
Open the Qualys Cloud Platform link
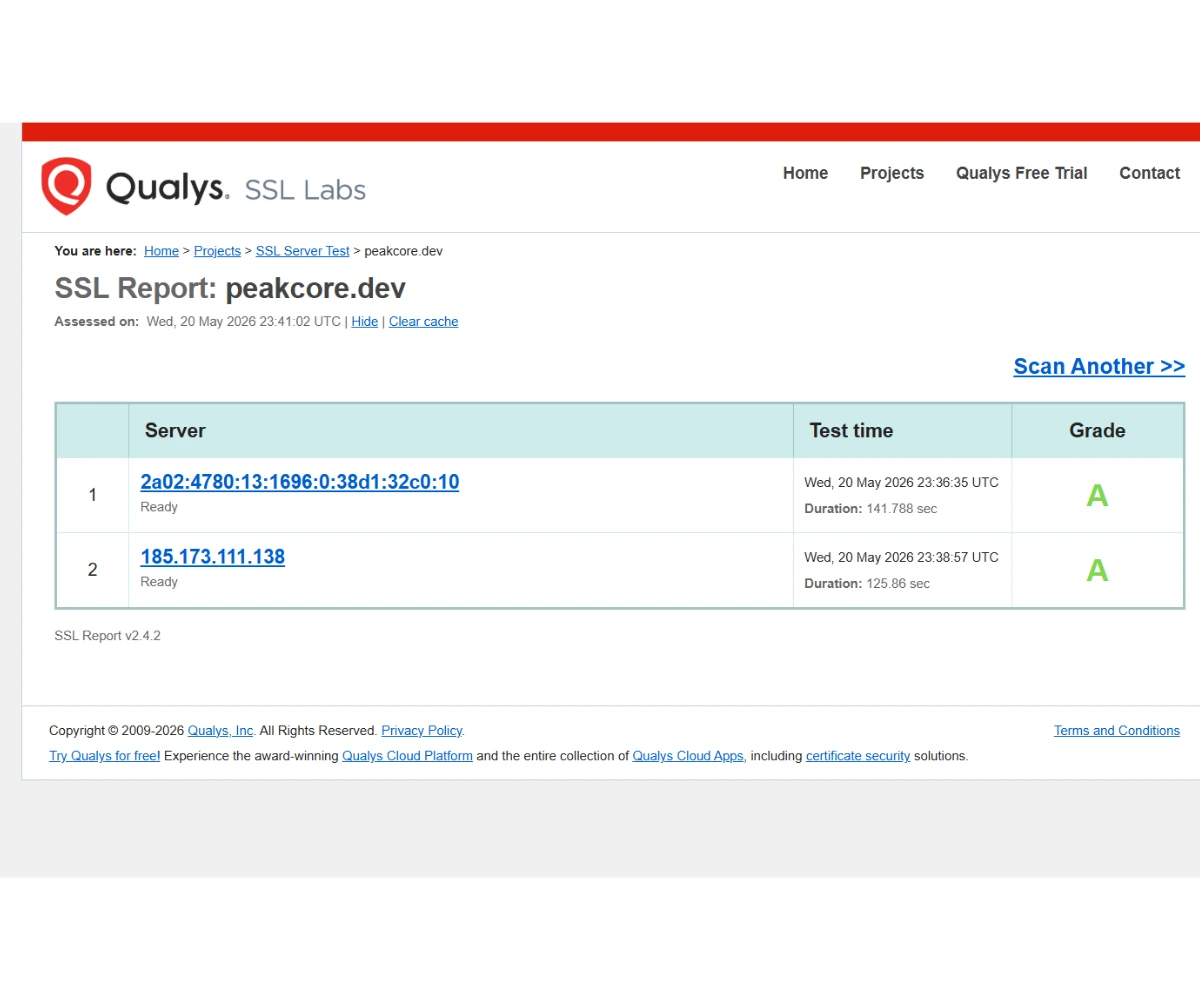pyautogui.click(x=407, y=756)
